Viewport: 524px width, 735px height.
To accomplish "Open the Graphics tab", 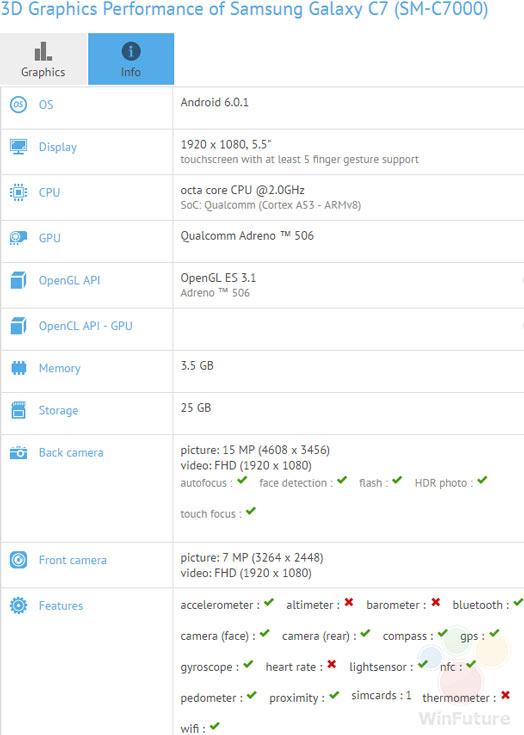I will pyautogui.click(x=43, y=59).
